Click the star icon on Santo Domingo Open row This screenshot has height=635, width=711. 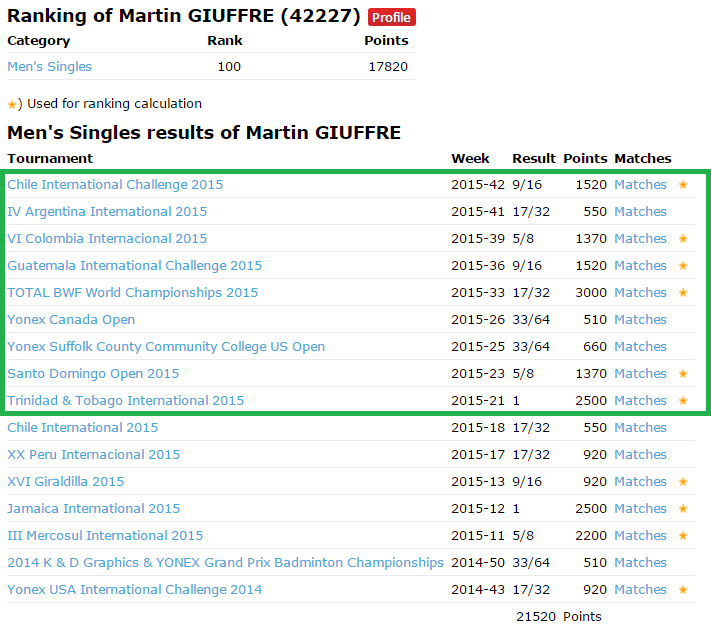coord(683,373)
